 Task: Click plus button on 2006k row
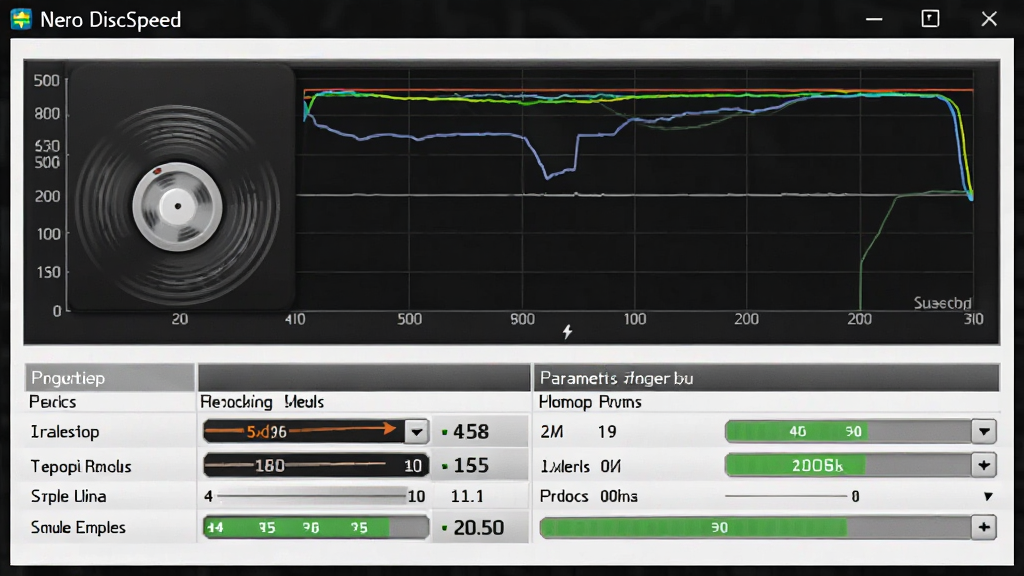(x=984, y=466)
